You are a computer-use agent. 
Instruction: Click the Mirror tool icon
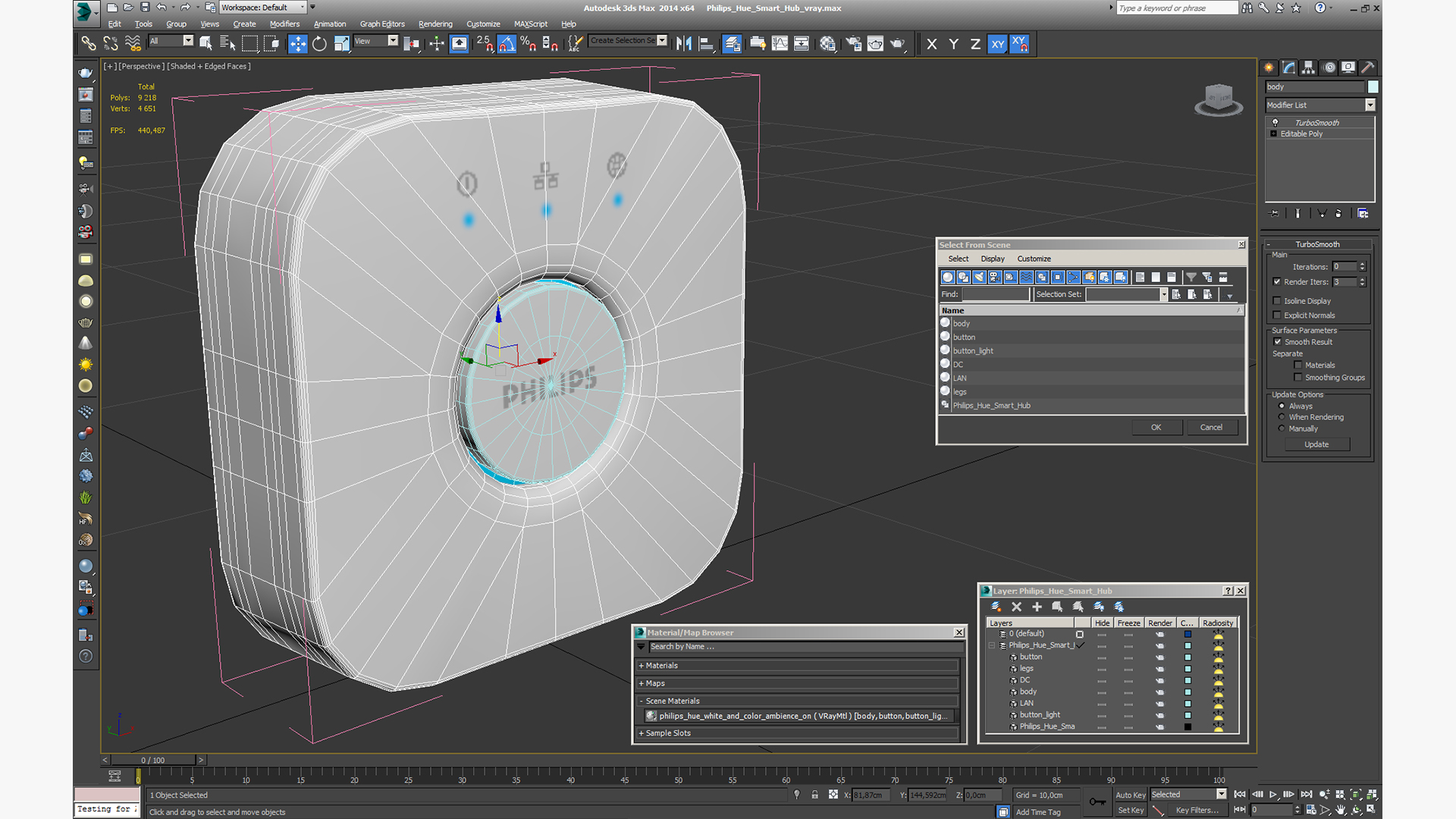pyautogui.click(x=683, y=44)
